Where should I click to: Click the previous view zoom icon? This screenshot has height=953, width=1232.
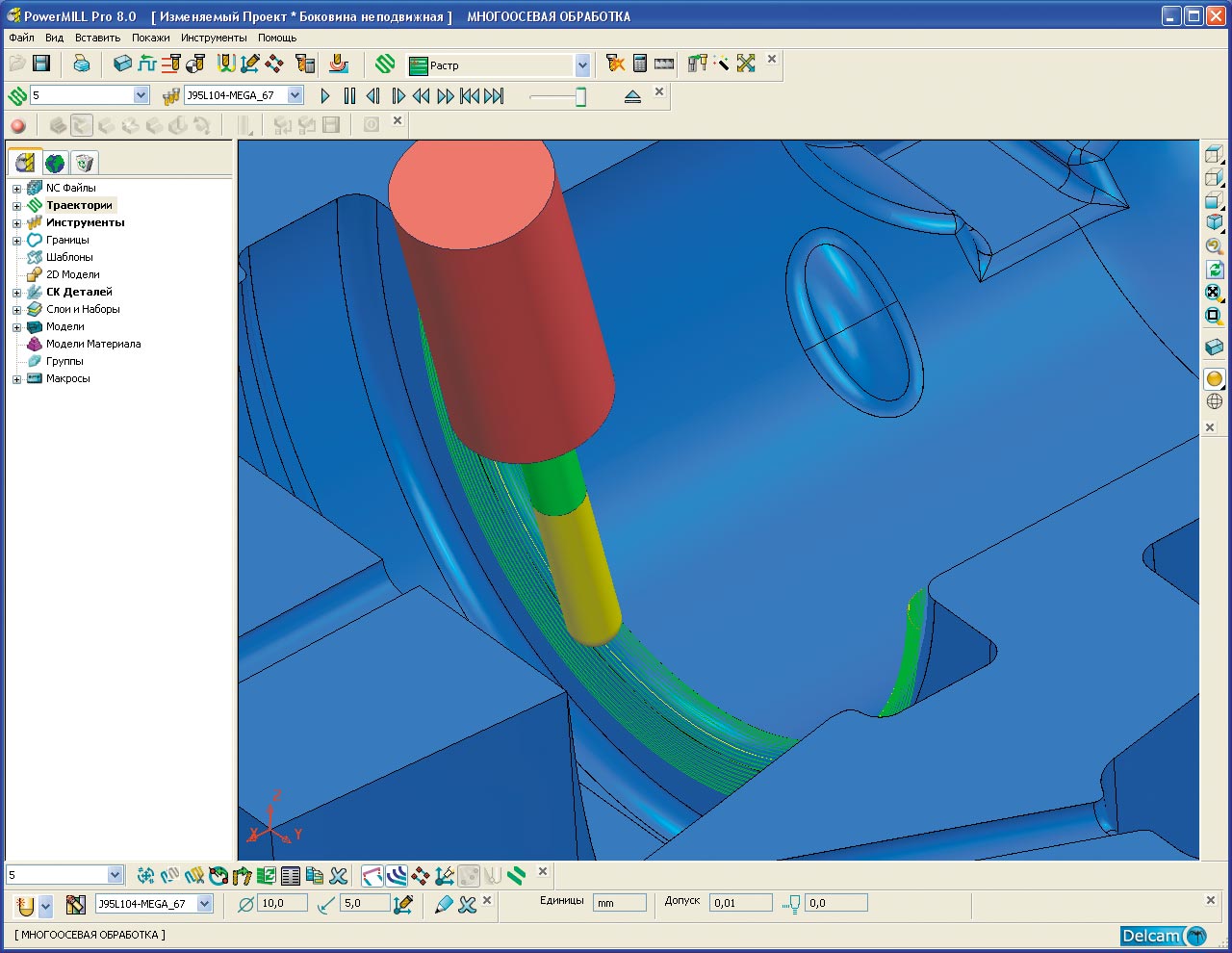pyautogui.click(x=1215, y=245)
